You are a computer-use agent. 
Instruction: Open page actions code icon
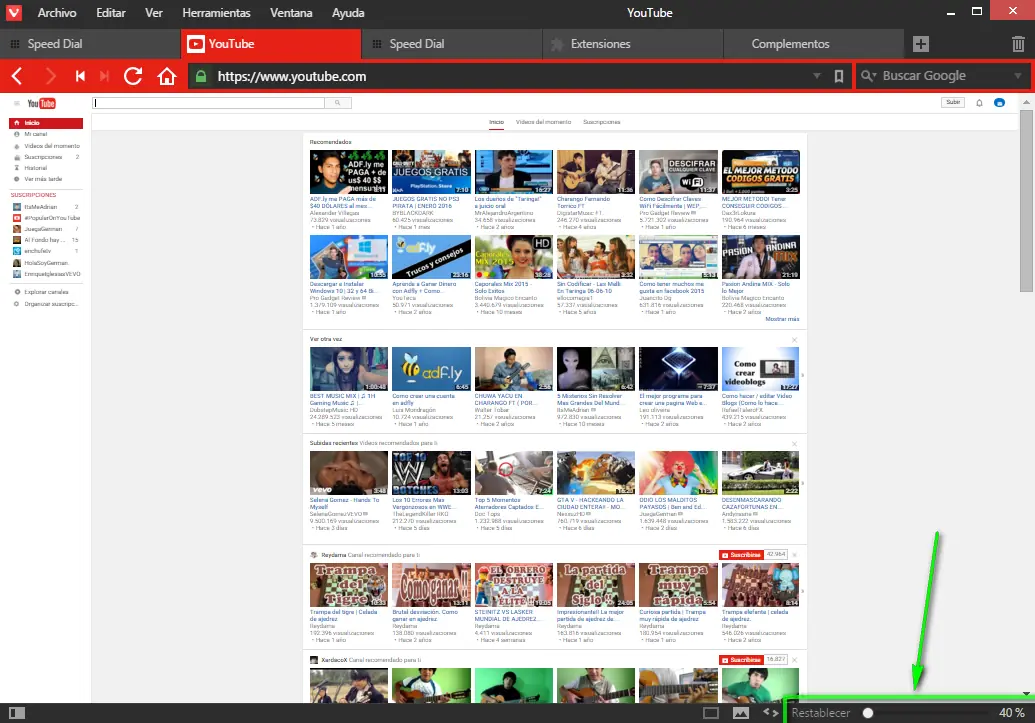click(x=770, y=713)
